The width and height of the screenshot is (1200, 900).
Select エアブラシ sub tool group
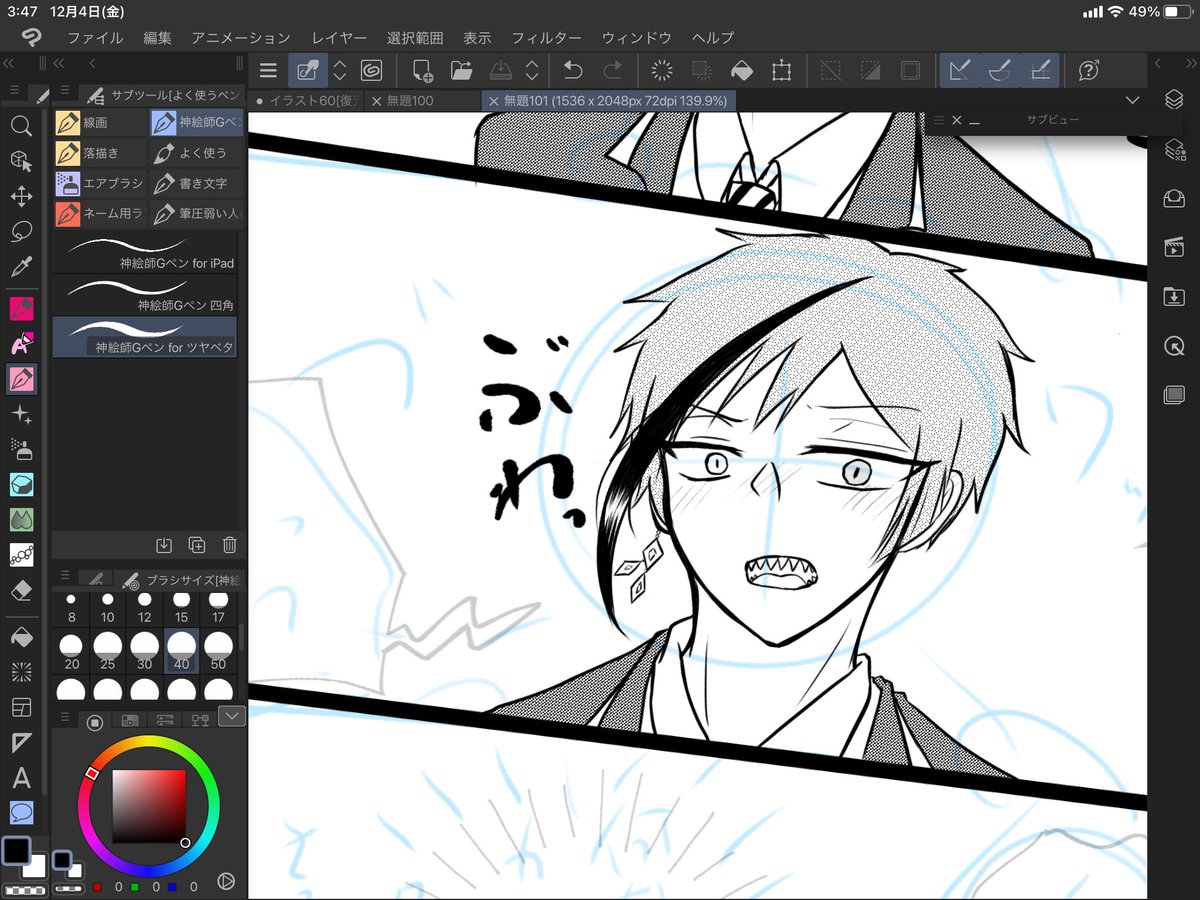tap(99, 183)
